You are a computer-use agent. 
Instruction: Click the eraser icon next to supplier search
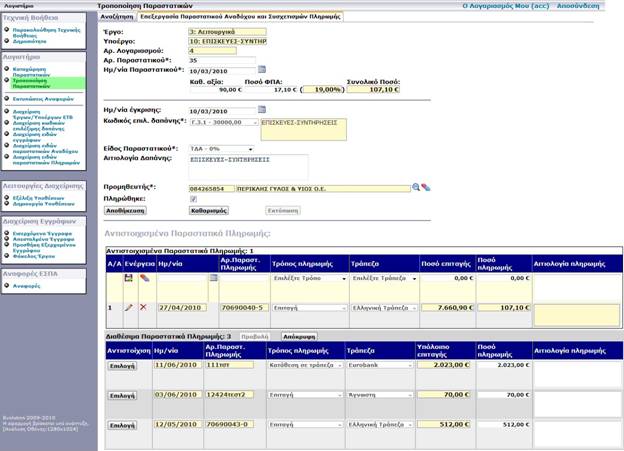(426, 187)
